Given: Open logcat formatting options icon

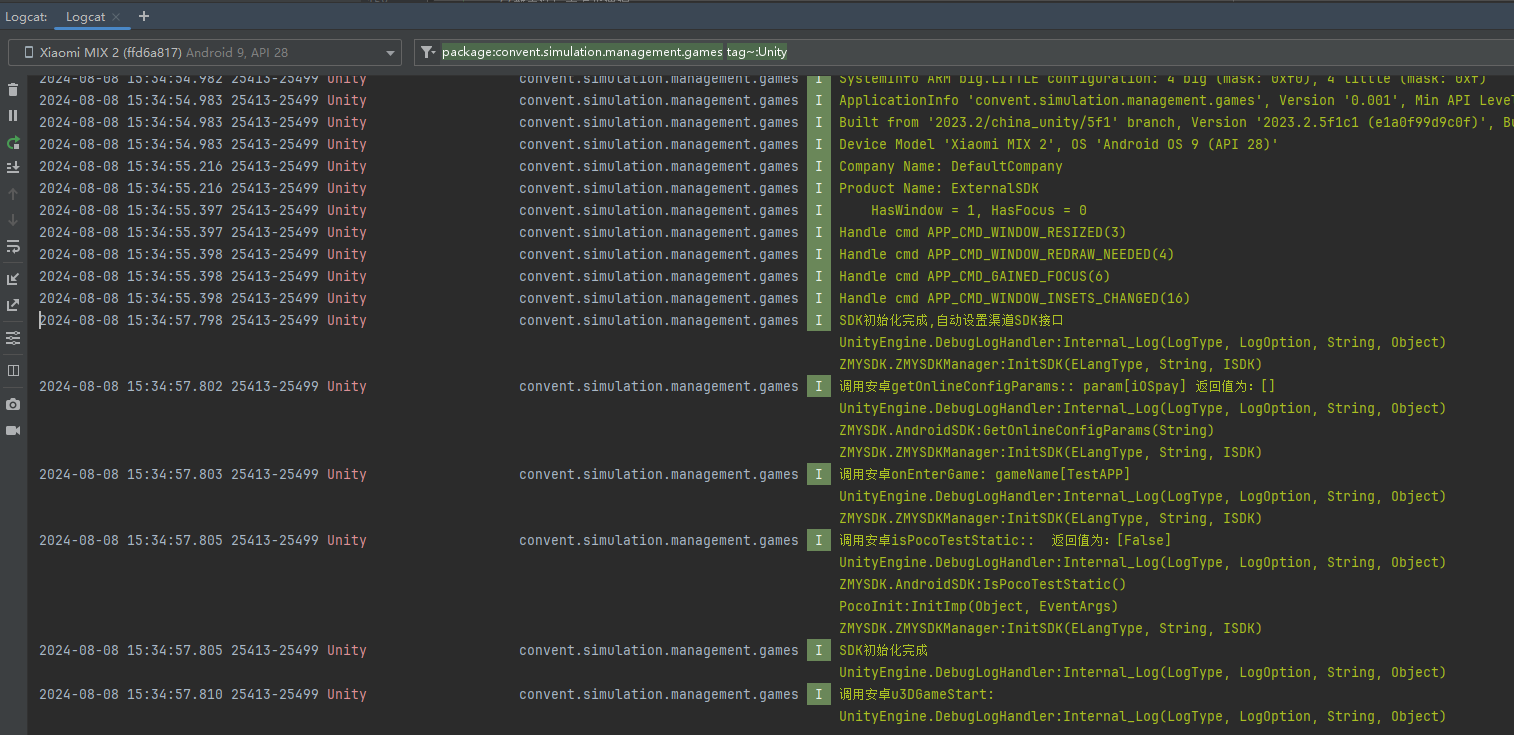Looking at the screenshot, I should [x=13, y=338].
